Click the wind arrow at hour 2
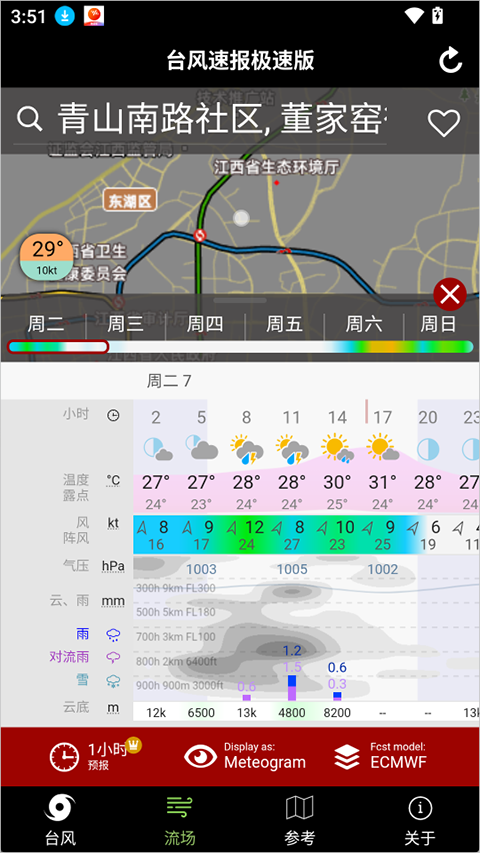The image size is (480, 853). click(142, 527)
